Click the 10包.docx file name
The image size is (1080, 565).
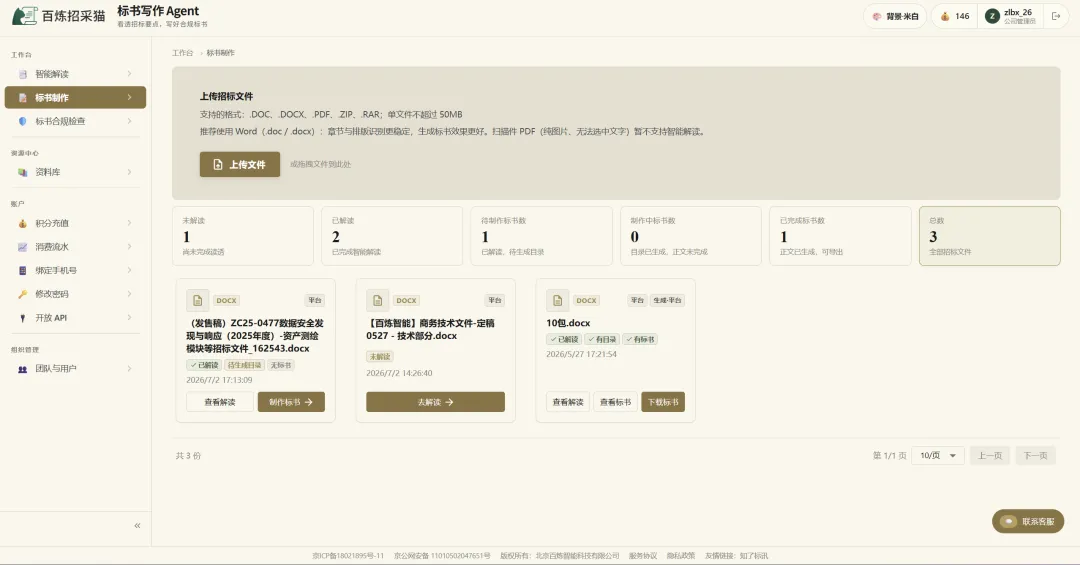[568, 323]
